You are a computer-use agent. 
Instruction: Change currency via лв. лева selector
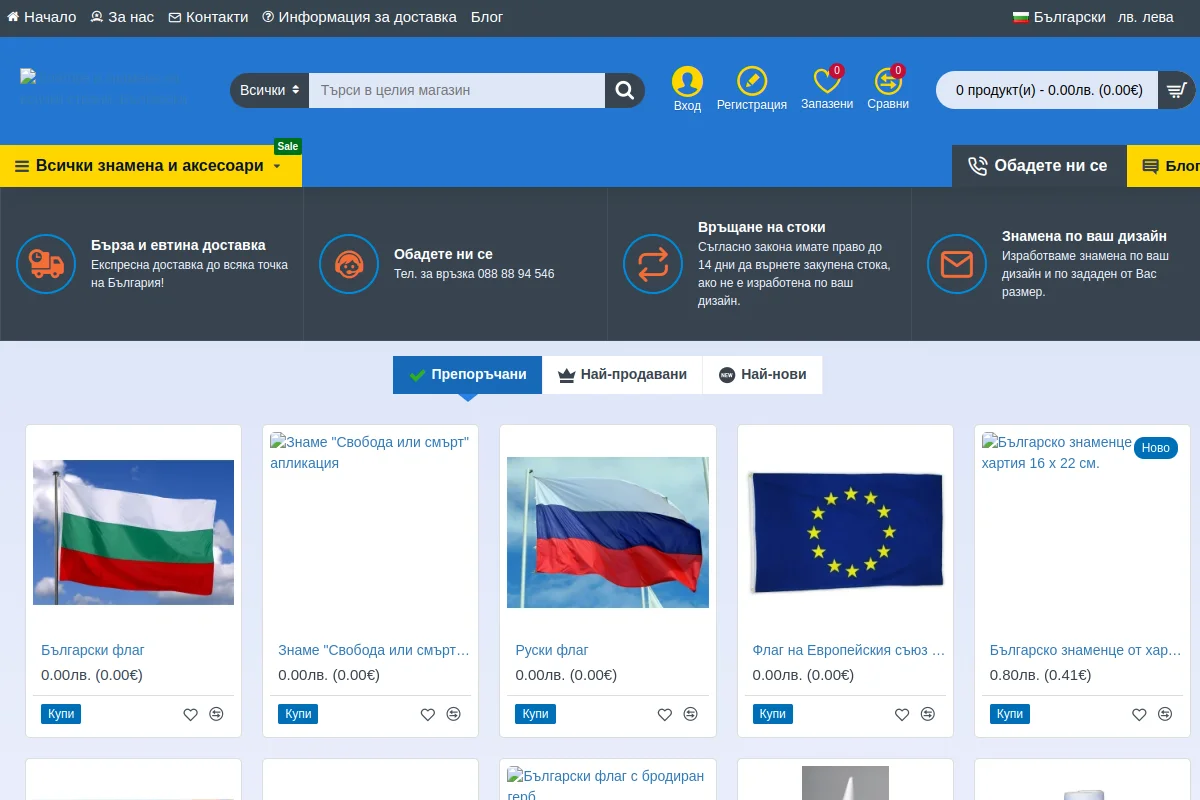[1146, 17]
